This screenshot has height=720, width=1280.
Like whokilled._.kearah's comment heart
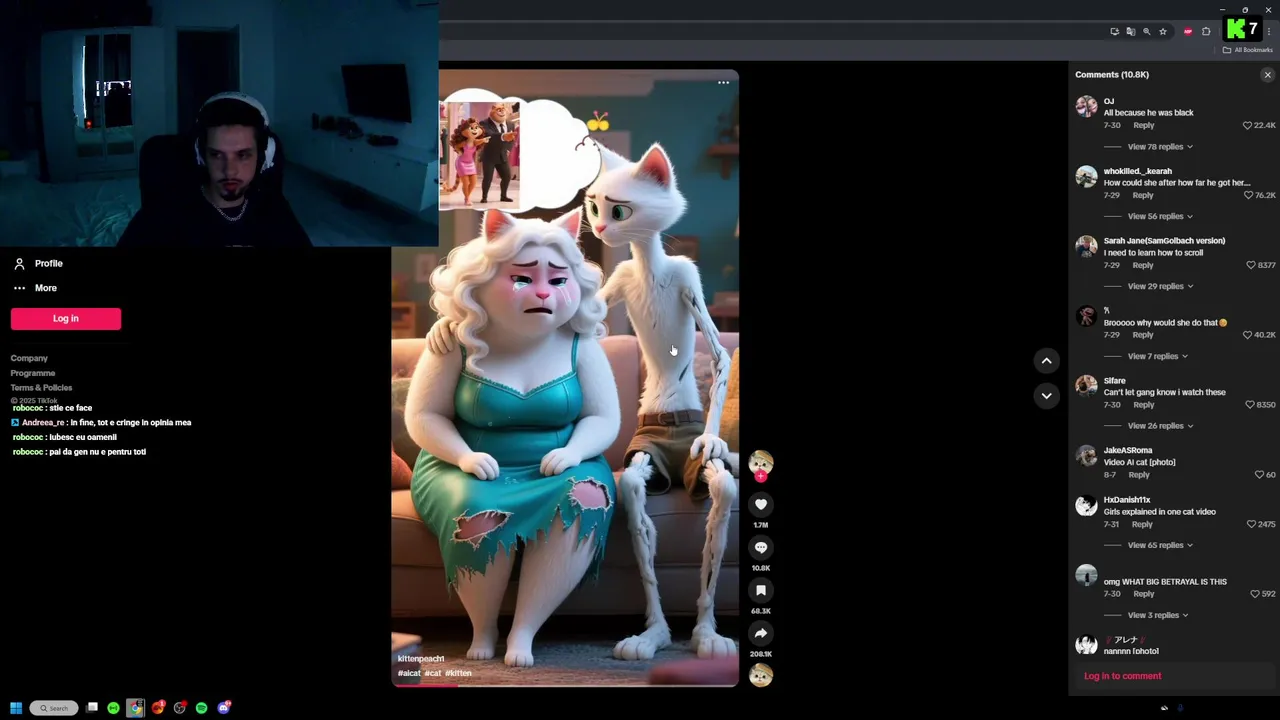coord(1247,195)
